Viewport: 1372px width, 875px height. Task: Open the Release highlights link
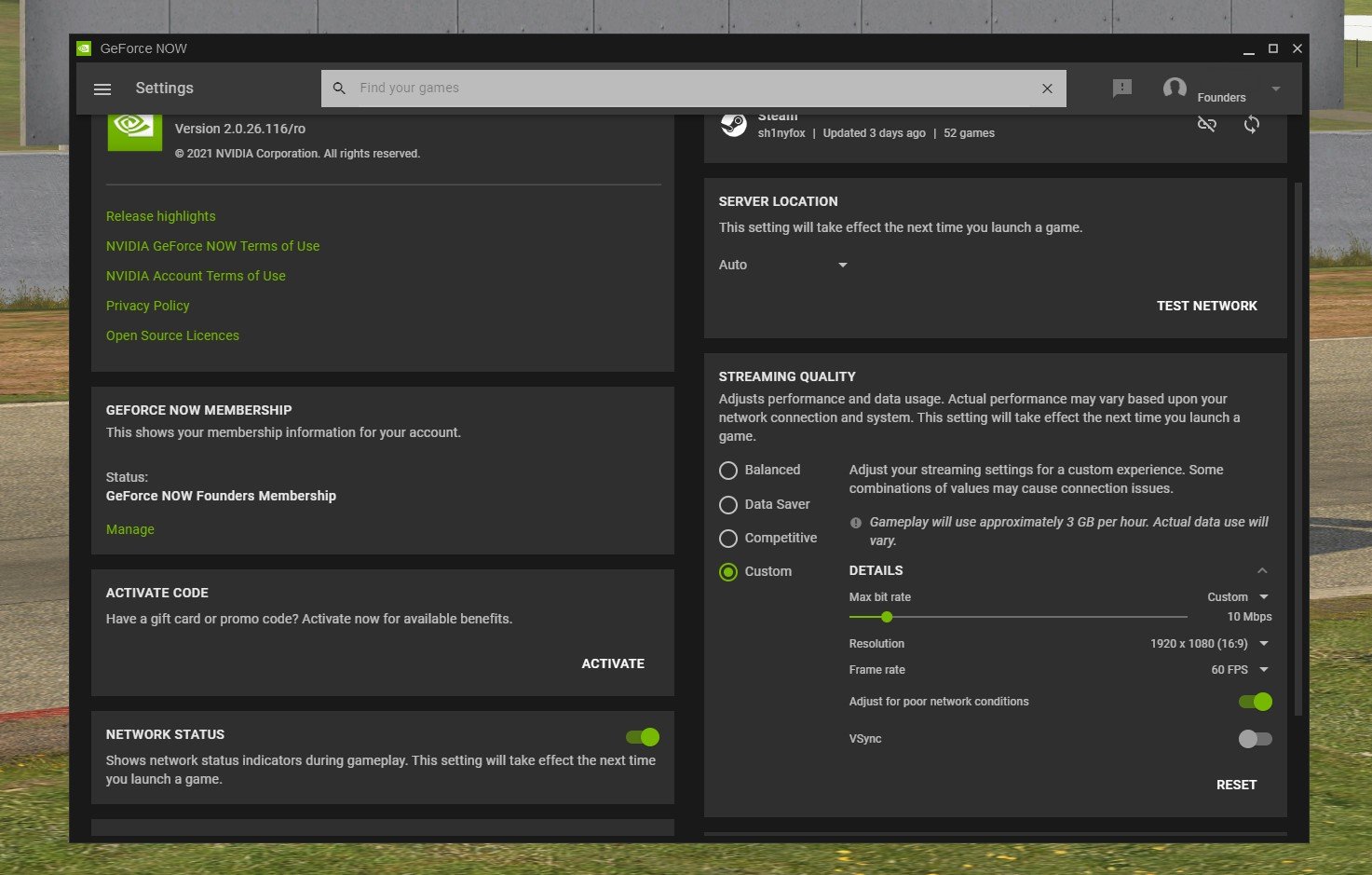[x=161, y=216]
